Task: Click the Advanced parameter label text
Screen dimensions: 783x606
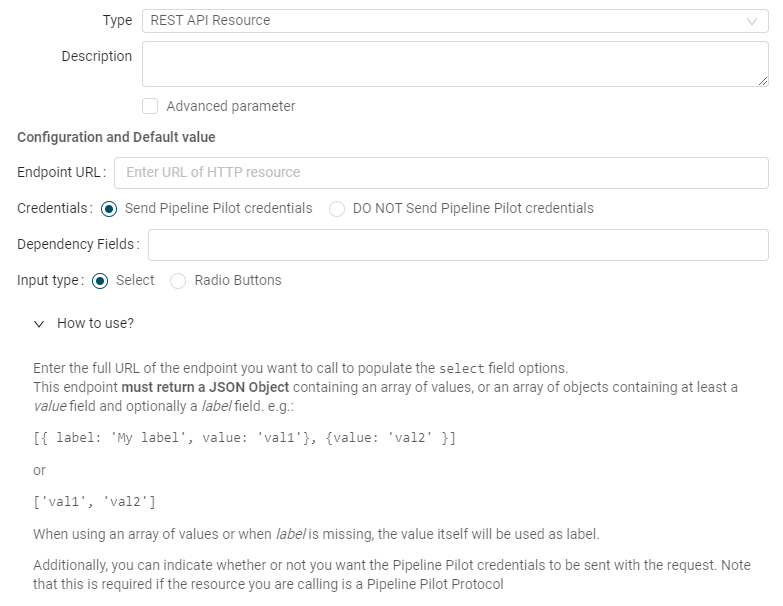Action: click(231, 106)
